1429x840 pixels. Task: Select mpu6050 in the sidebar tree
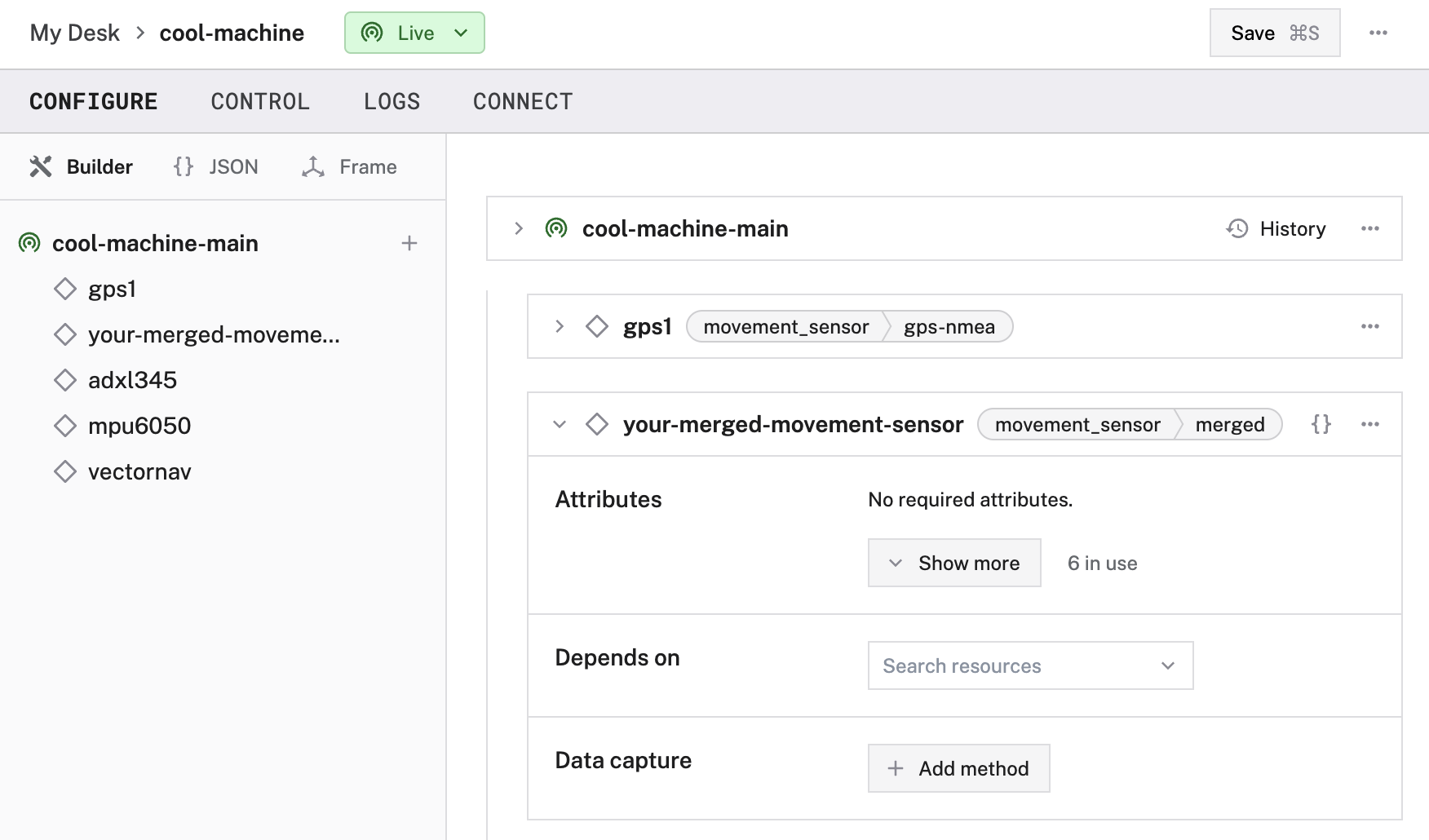pyautogui.click(x=139, y=425)
